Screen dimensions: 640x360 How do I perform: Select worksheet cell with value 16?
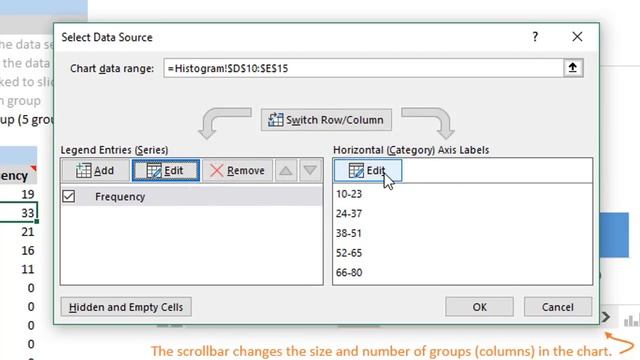(x=18, y=250)
